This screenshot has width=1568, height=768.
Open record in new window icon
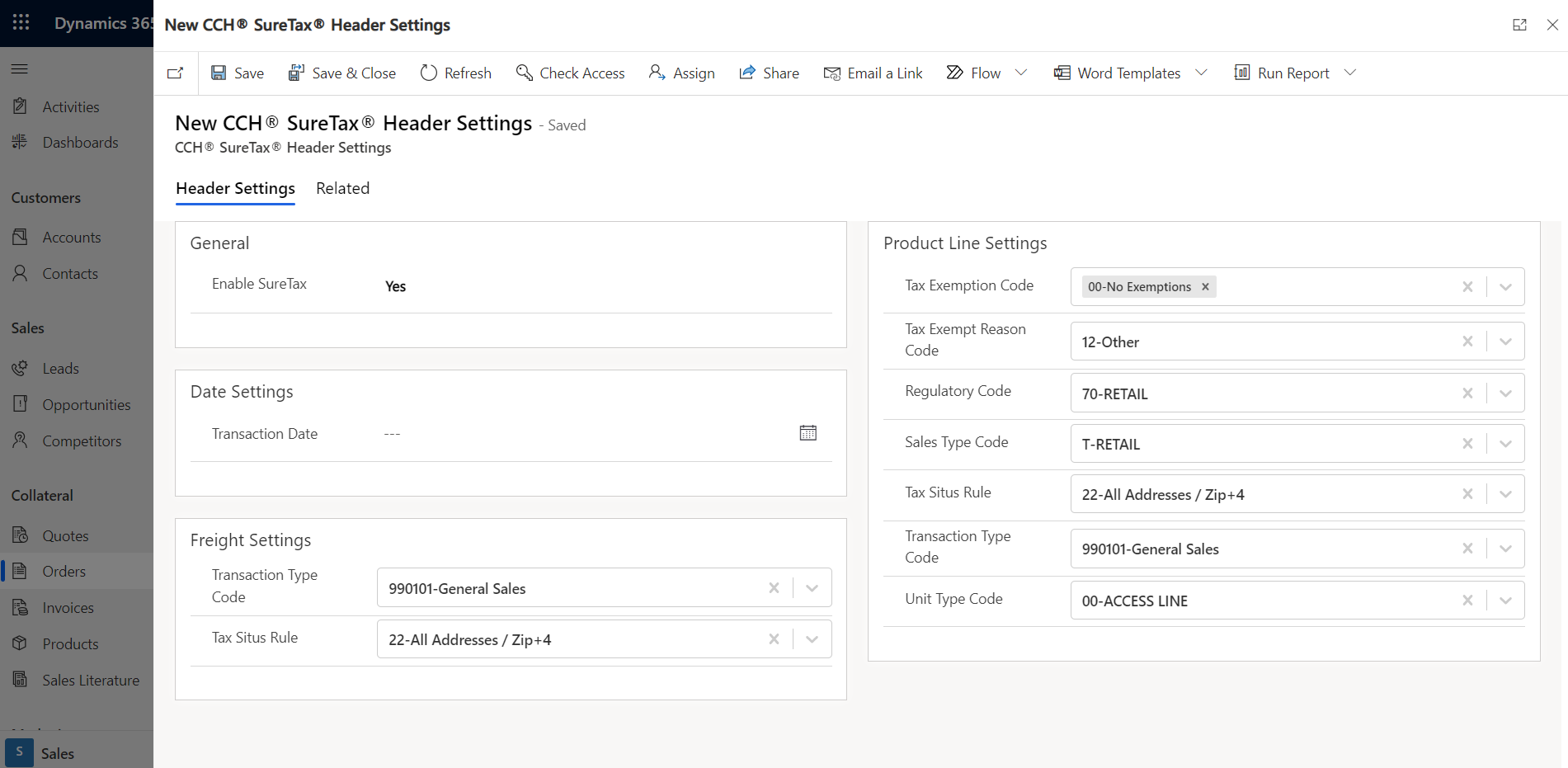[175, 73]
